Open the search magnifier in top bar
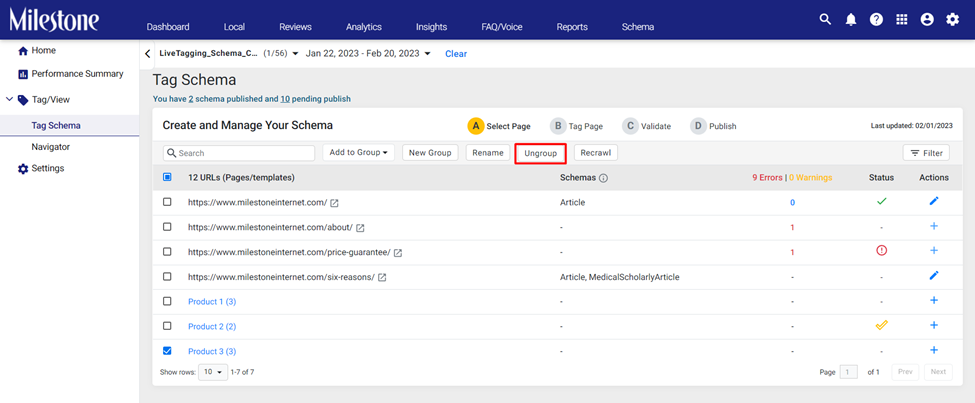The image size is (975, 403). pyautogui.click(x=825, y=19)
